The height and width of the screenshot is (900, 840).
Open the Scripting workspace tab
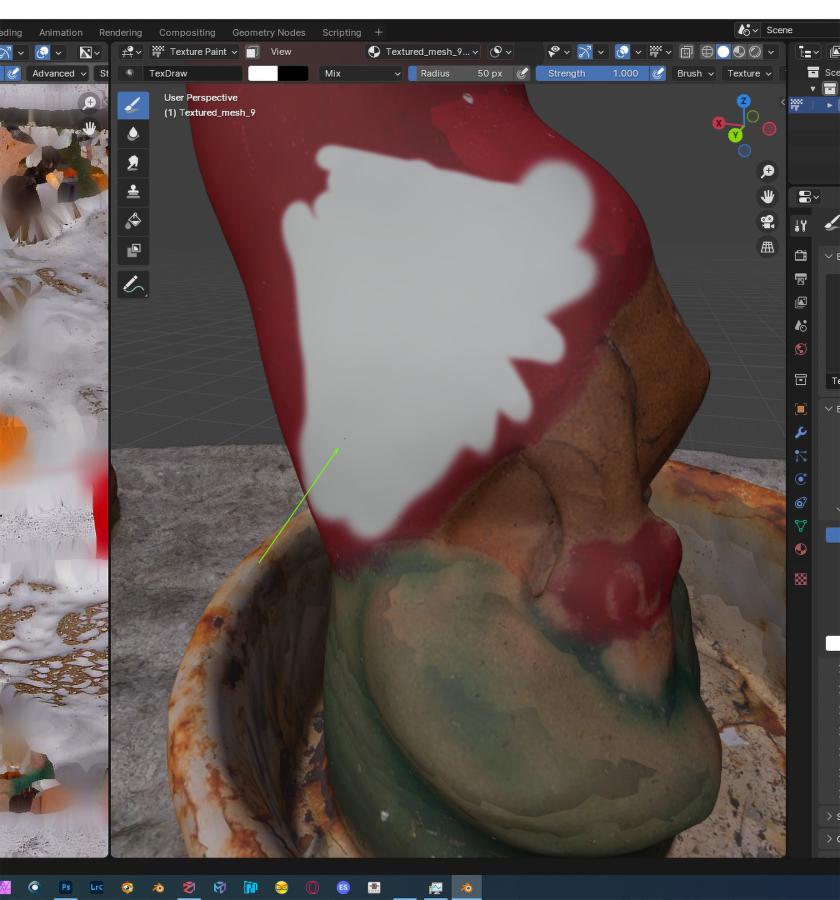pos(342,33)
